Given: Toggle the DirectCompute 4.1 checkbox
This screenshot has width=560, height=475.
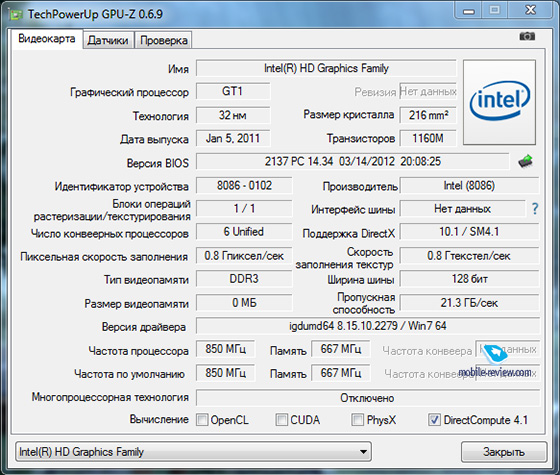Looking at the screenshot, I should click(434, 420).
